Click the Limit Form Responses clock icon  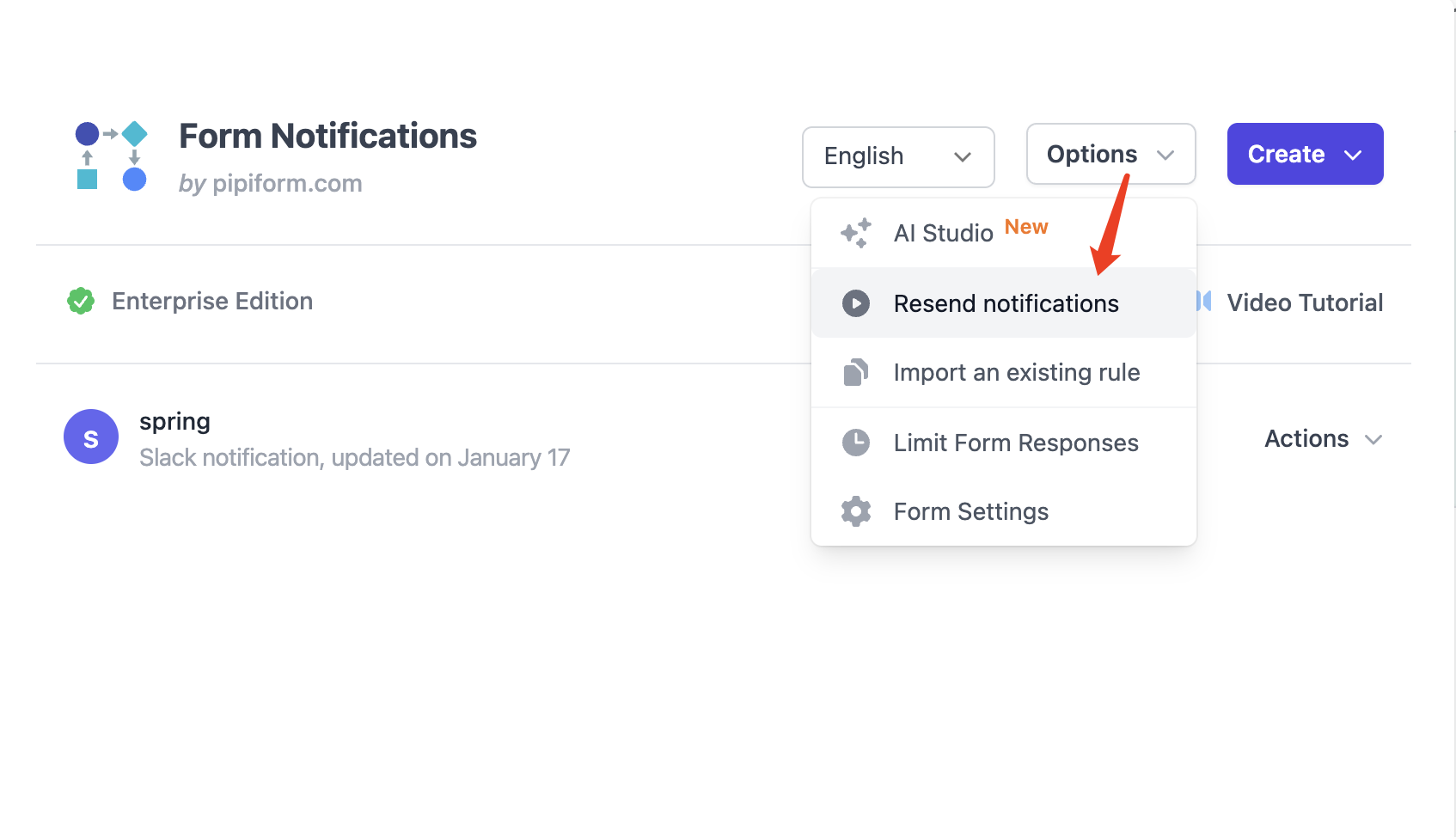point(856,443)
